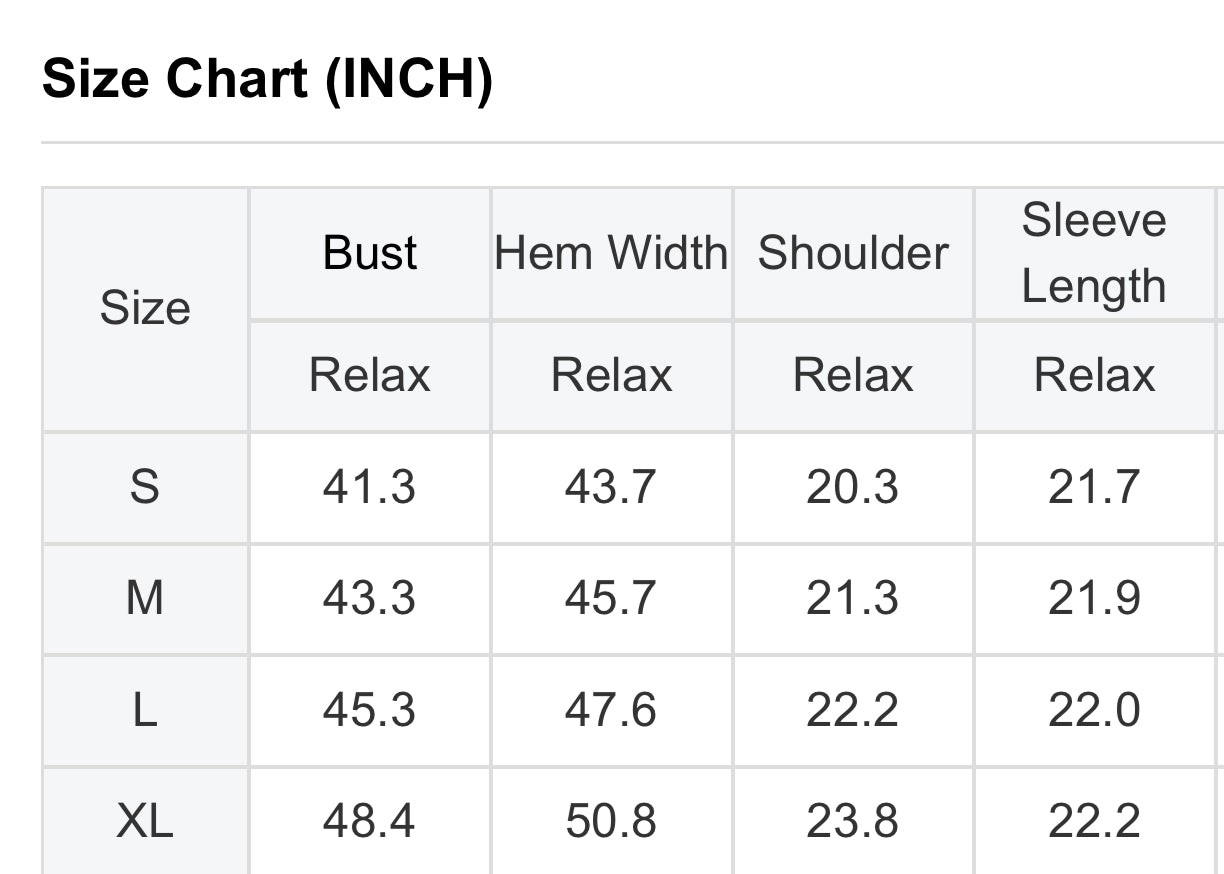Click the Relax subheader under Bust

pyautogui.click(x=370, y=375)
